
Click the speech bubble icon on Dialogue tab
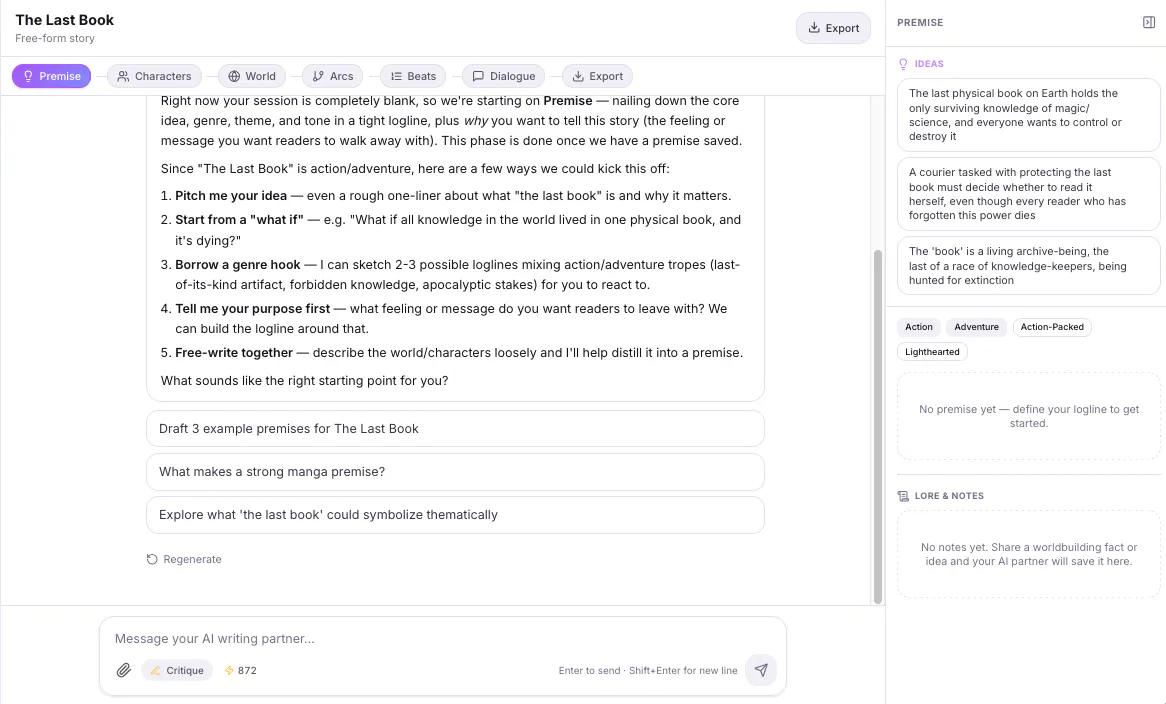[x=478, y=76]
